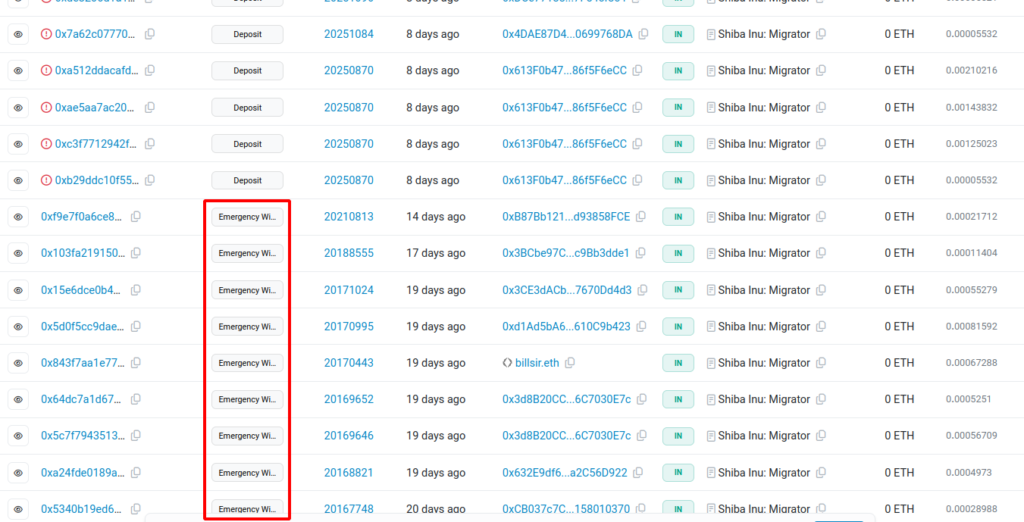This screenshot has width=1024, height=522.
Task: Click Emergency Wi... badge for 0x5d0f5cc9dae
Action: coord(248,326)
